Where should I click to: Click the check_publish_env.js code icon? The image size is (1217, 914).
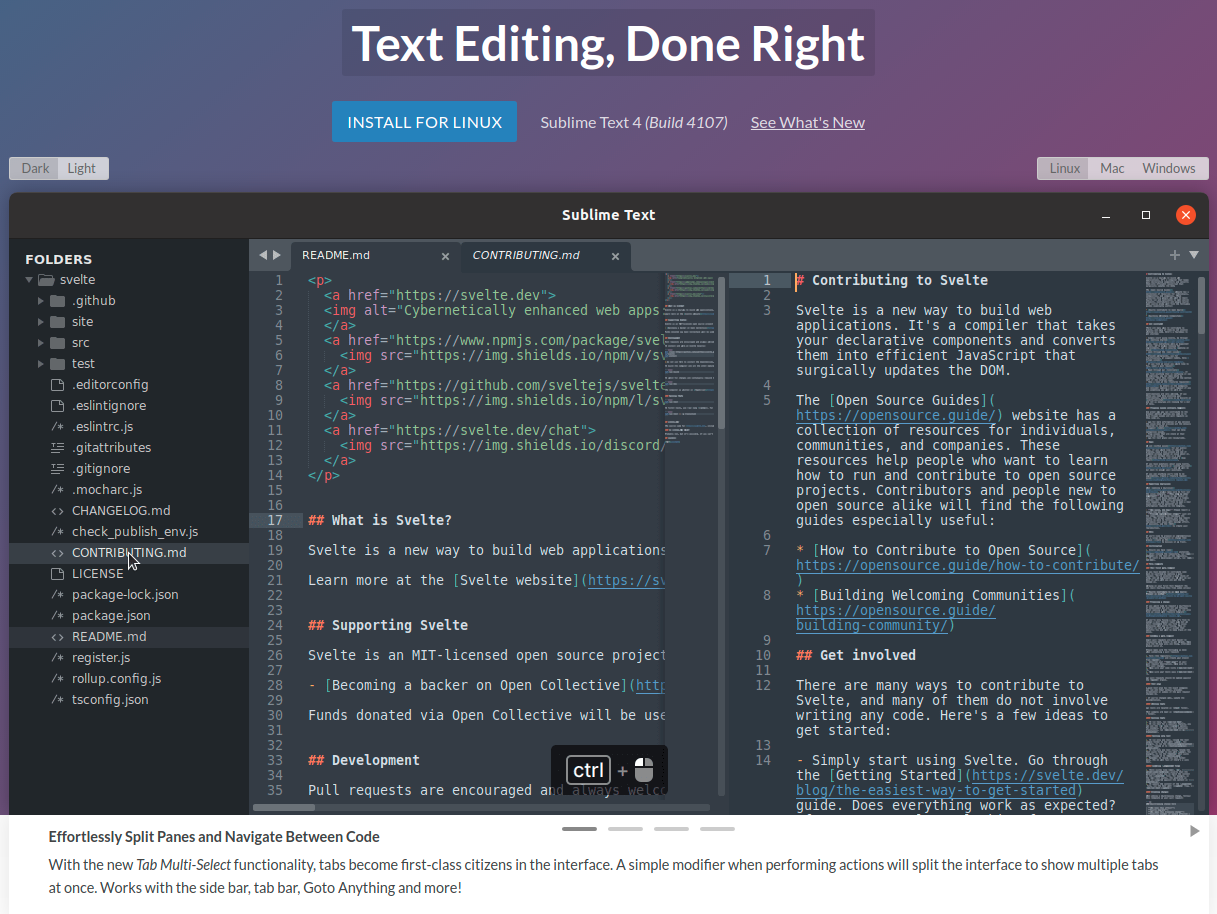pyautogui.click(x=57, y=532)
